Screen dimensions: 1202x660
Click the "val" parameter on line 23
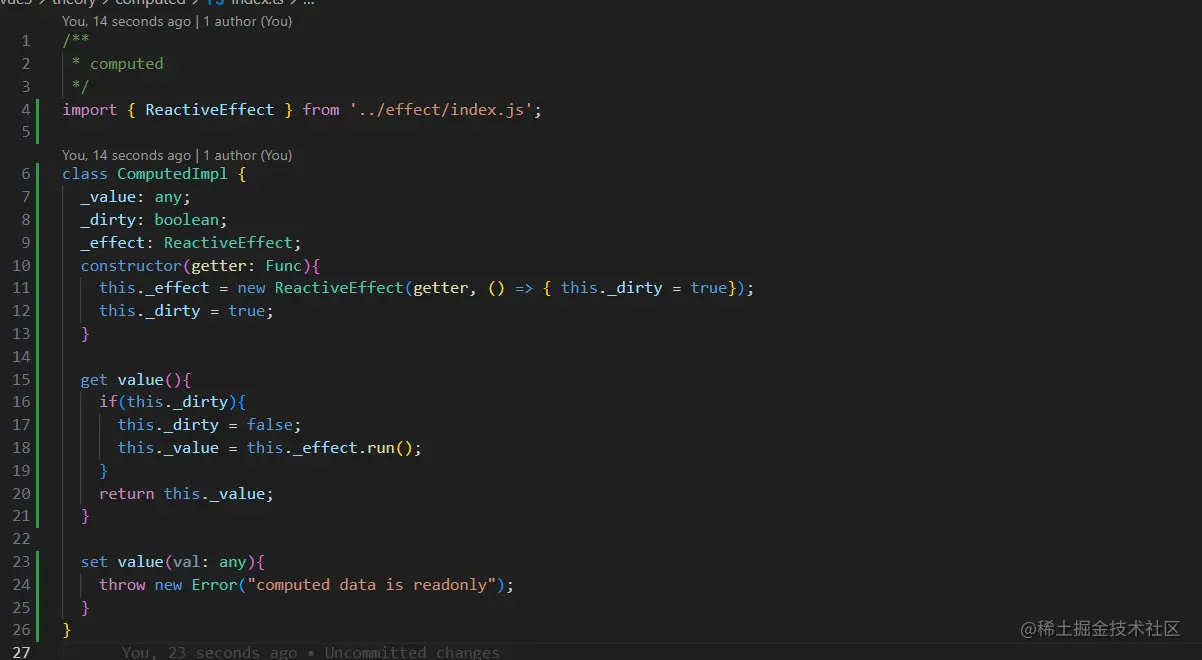(x=186, y=562)
